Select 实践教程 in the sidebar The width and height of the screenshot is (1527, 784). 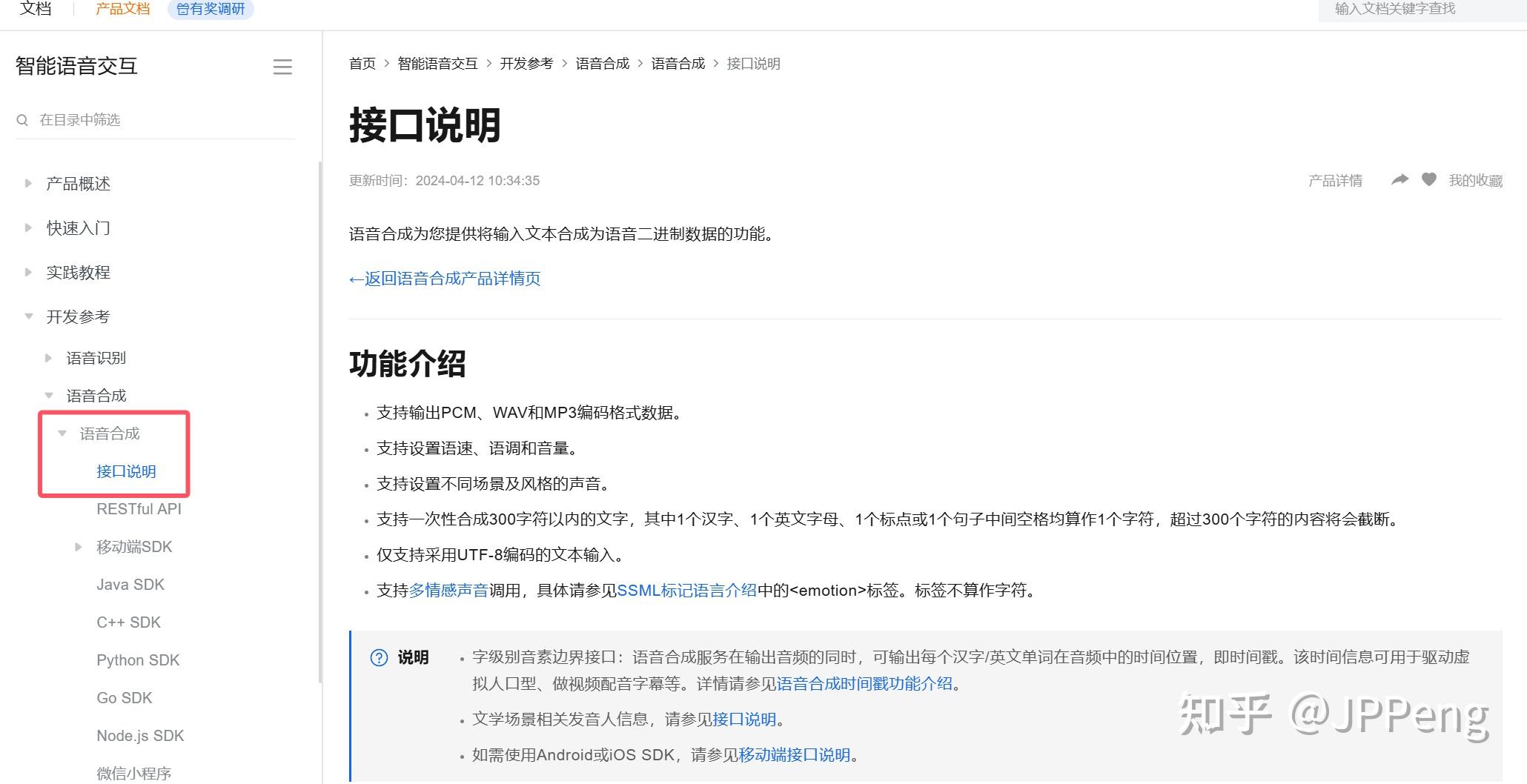[78, 273]
